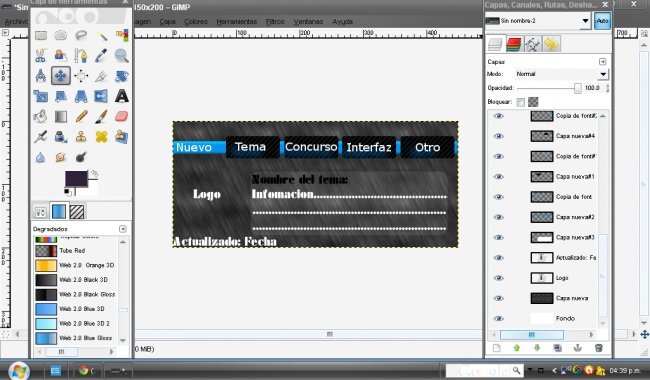The height and width of the screenshot is (380, 650).
Task: Hide the Logo layer
Action: 498,278
